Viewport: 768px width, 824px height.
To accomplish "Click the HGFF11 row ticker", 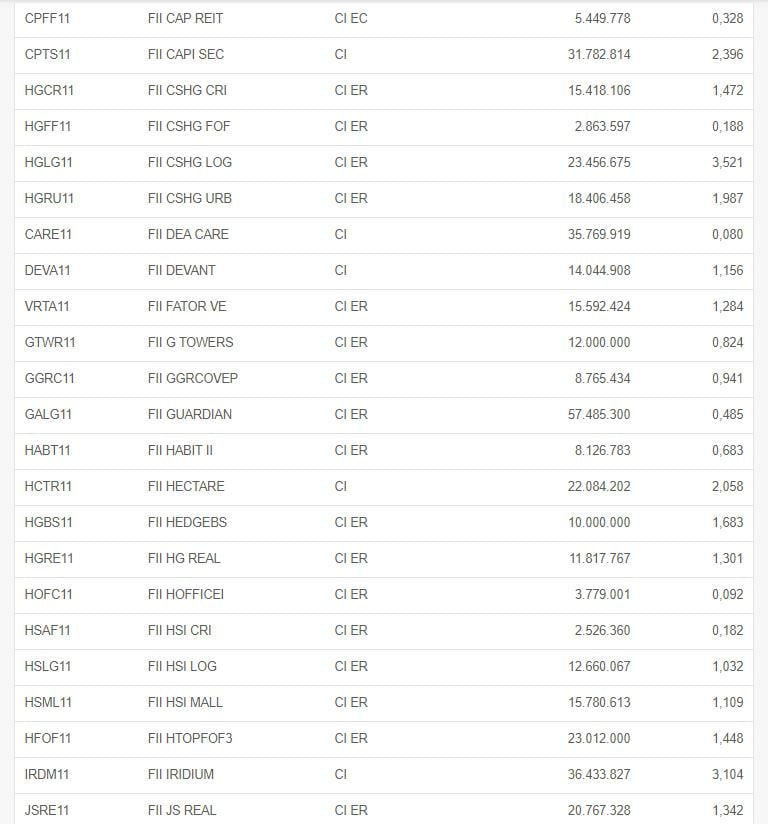I will pyautogui.click(x=48, y=127).
